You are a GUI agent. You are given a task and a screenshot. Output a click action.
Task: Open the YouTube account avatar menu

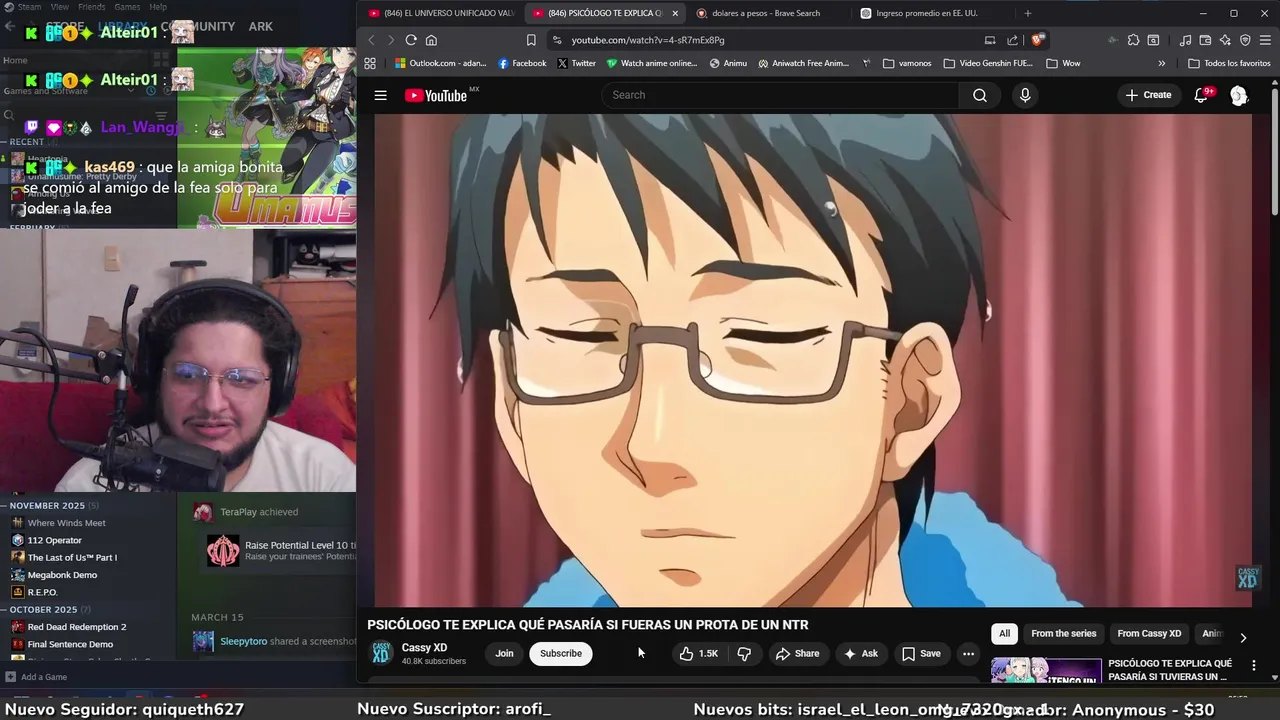coord(1239,95)
